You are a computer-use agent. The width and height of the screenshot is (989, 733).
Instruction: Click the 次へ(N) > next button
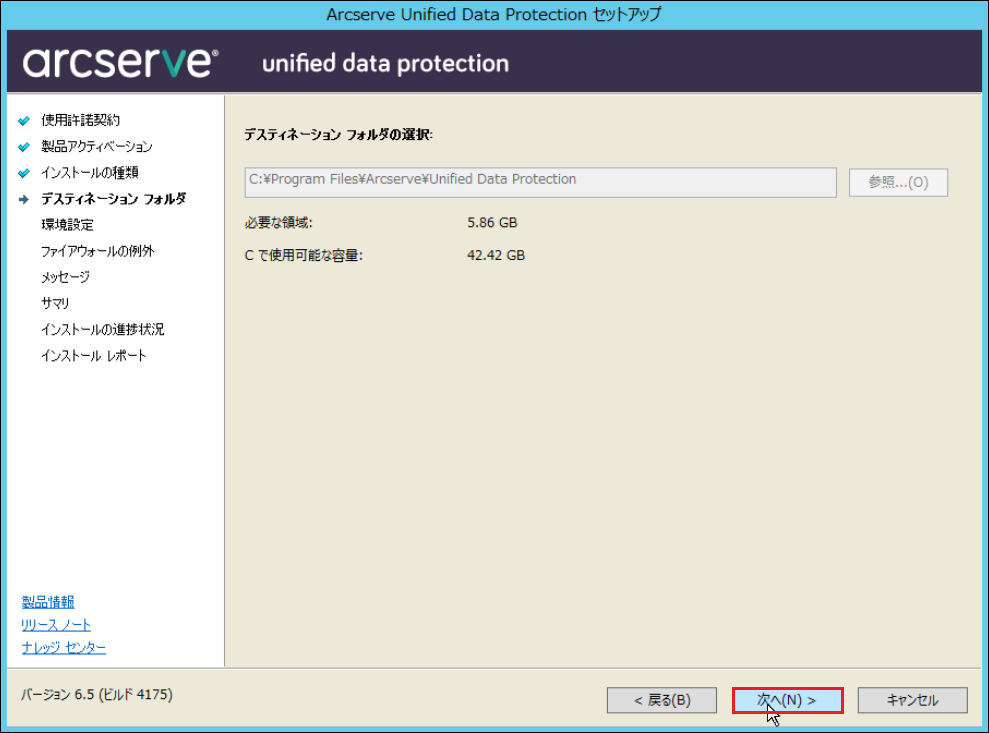[787, 700]
